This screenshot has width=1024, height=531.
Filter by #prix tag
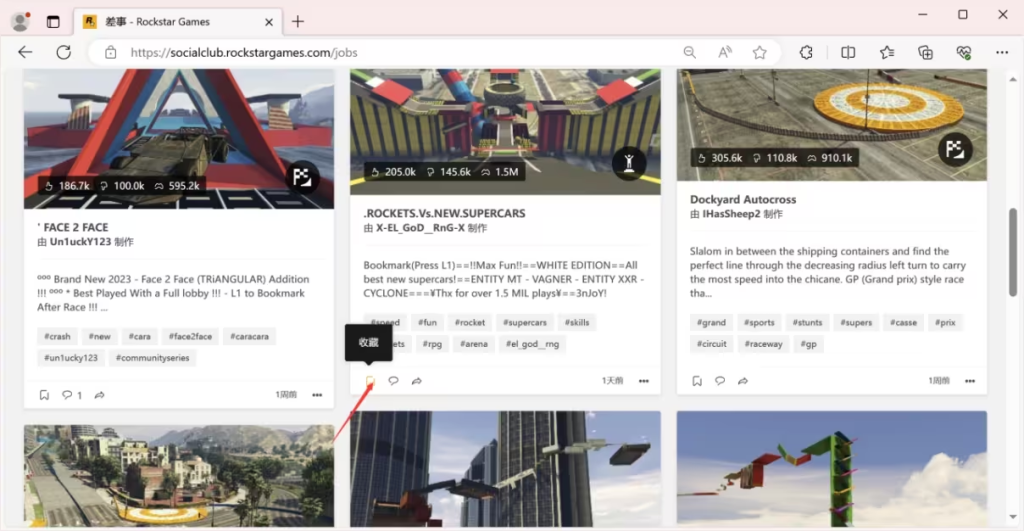pos(945,323)
